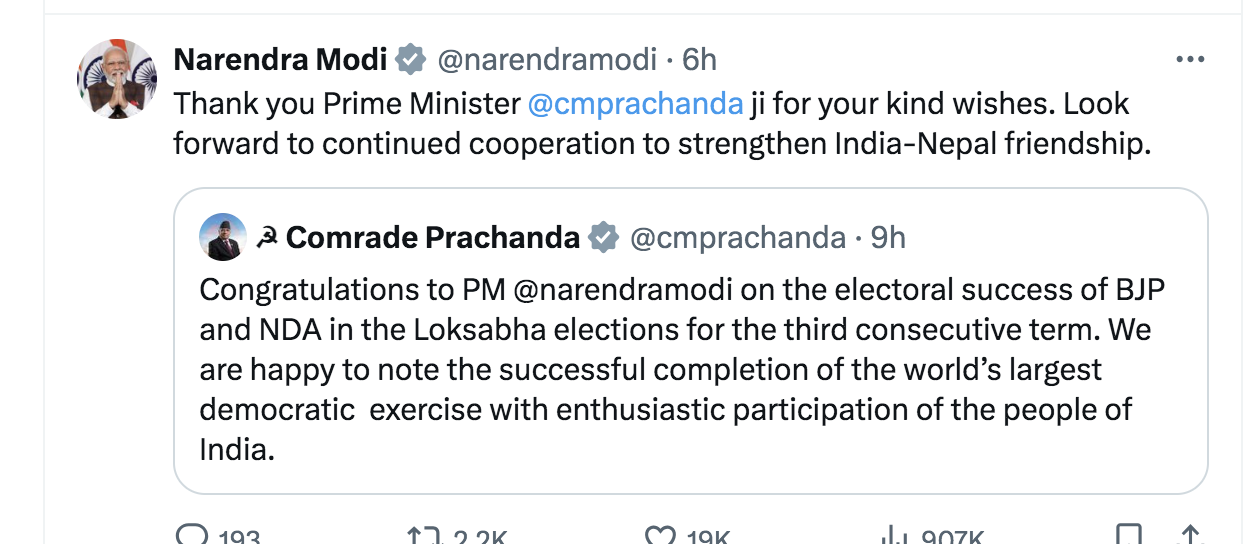Open the three-dot more options menu
The height and width of the screenshot is (544, 1252).
[x=1190, y=60]
